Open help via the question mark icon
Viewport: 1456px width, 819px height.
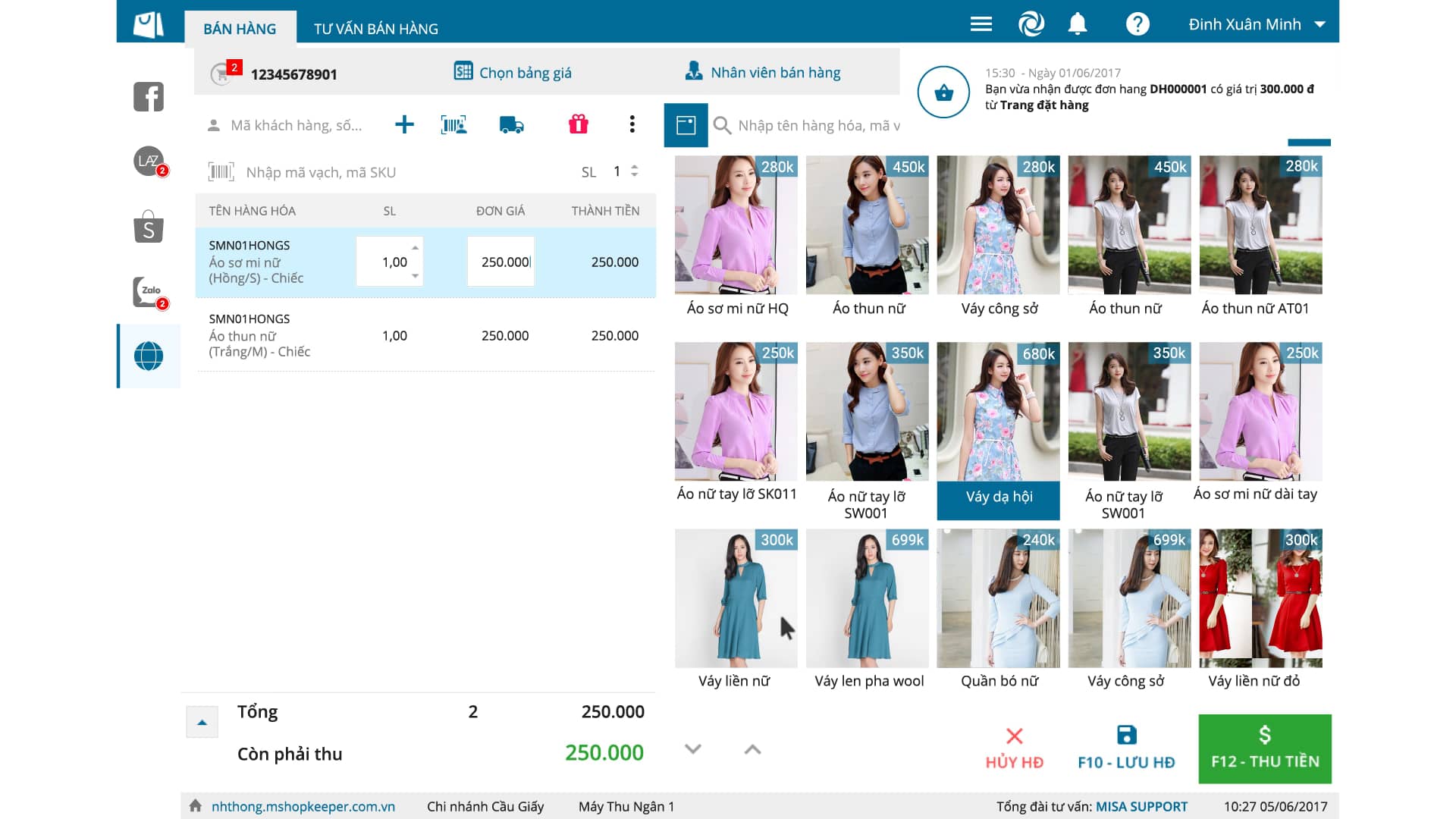(1137, 24)
